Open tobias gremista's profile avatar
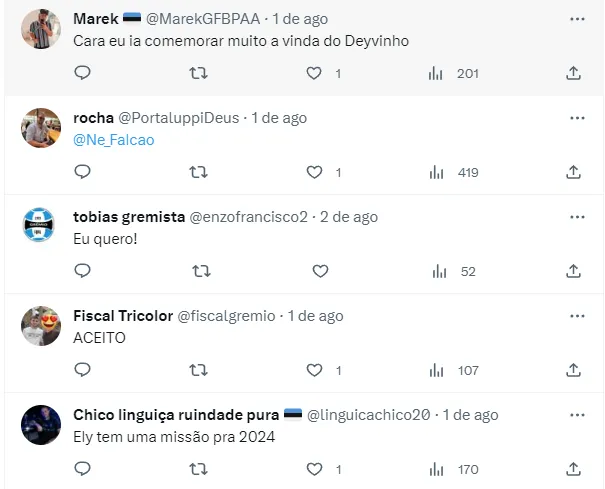 40,225
